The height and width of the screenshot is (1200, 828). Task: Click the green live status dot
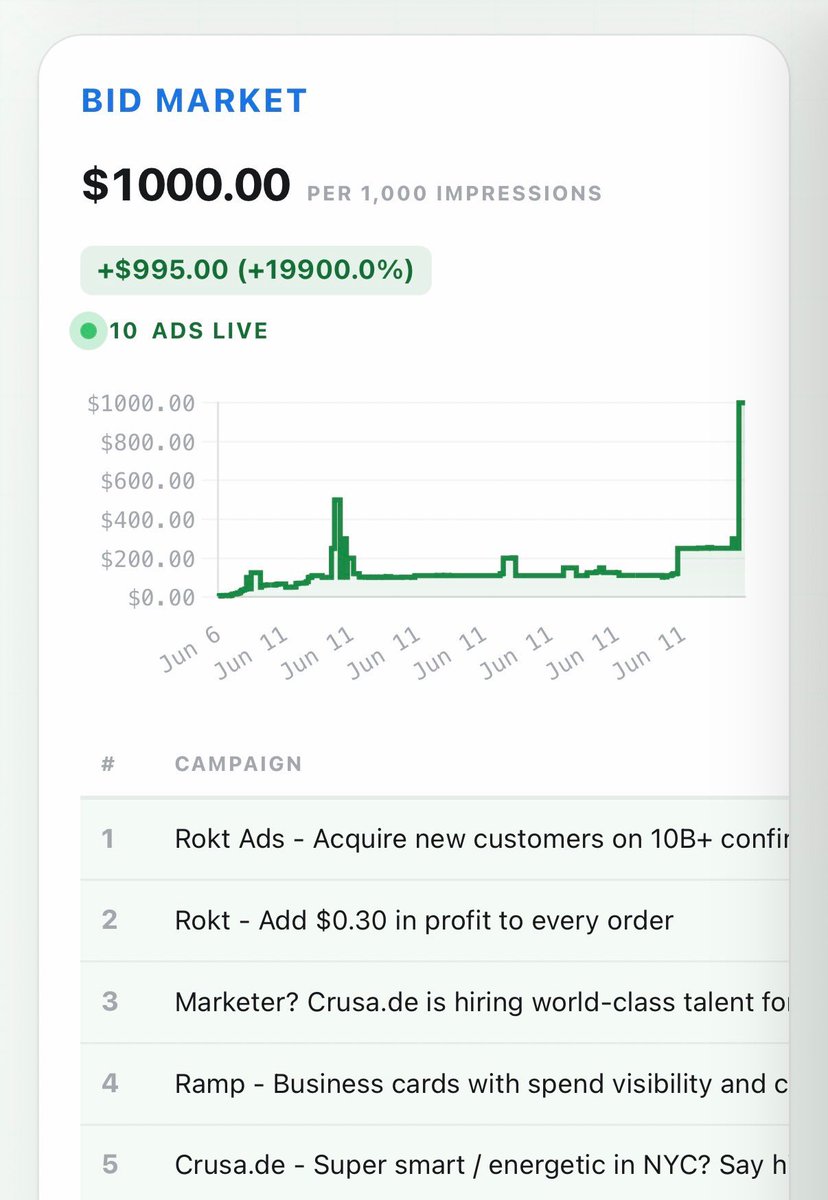88,331
